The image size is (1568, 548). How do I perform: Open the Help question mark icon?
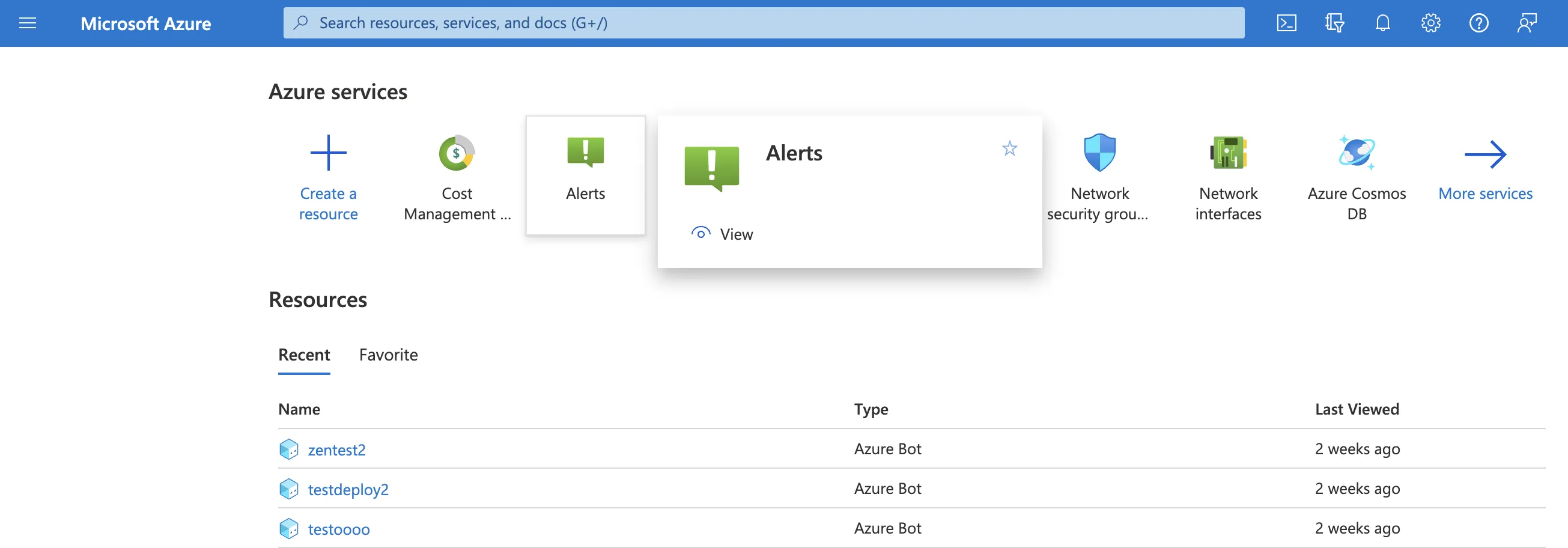1478,23
